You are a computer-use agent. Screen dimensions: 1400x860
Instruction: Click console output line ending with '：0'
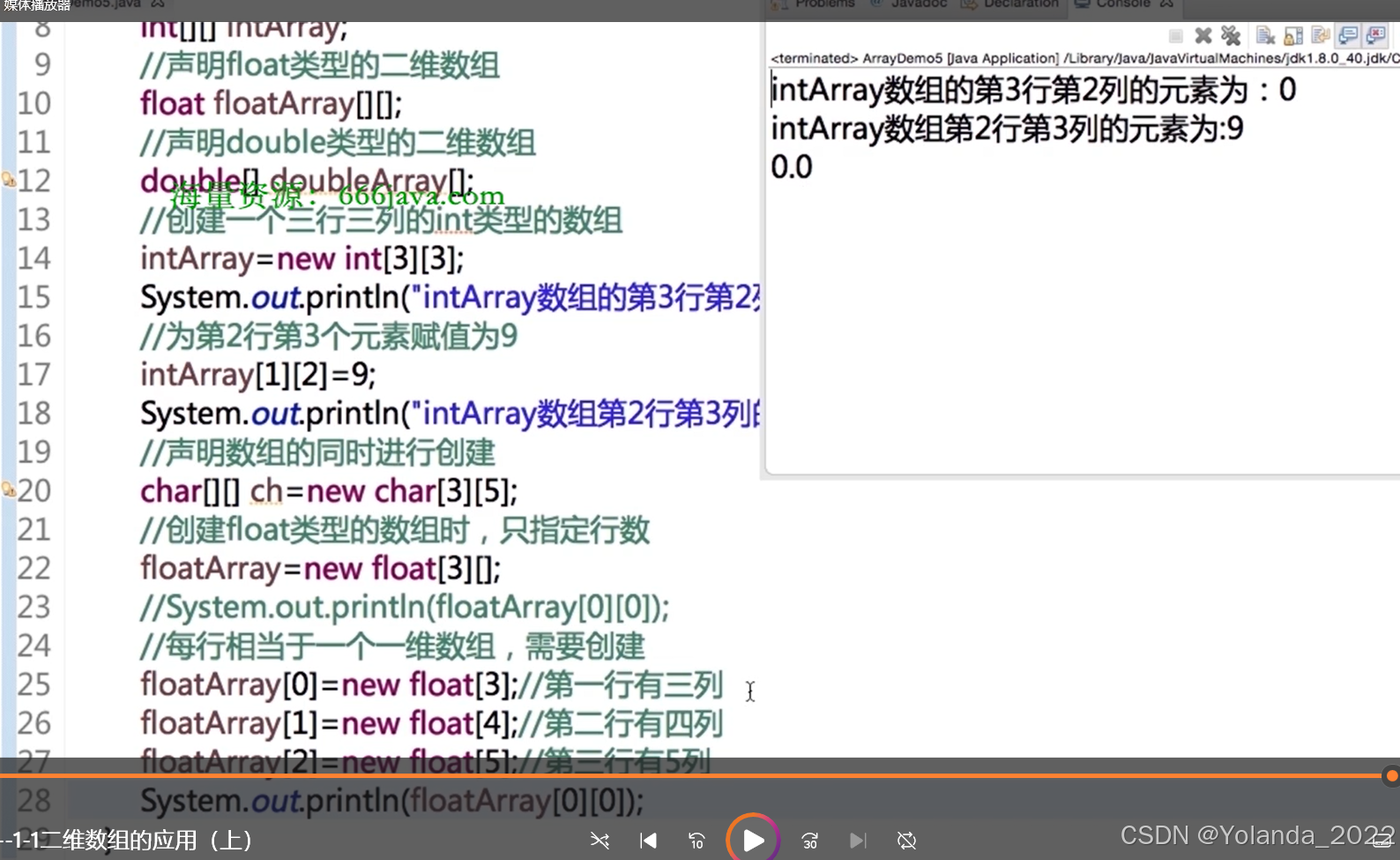(1033, 90)
